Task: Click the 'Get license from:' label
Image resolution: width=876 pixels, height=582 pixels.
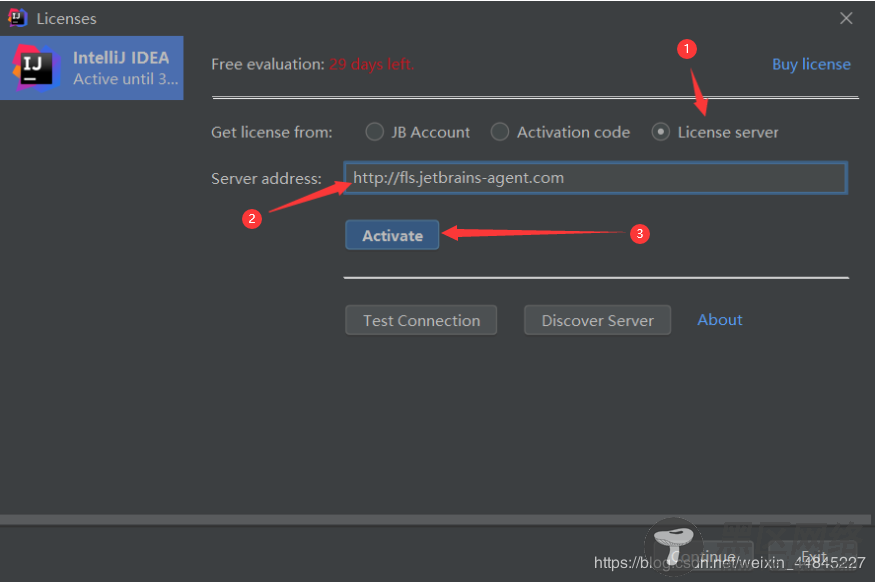Action: [x=272, y=132]
